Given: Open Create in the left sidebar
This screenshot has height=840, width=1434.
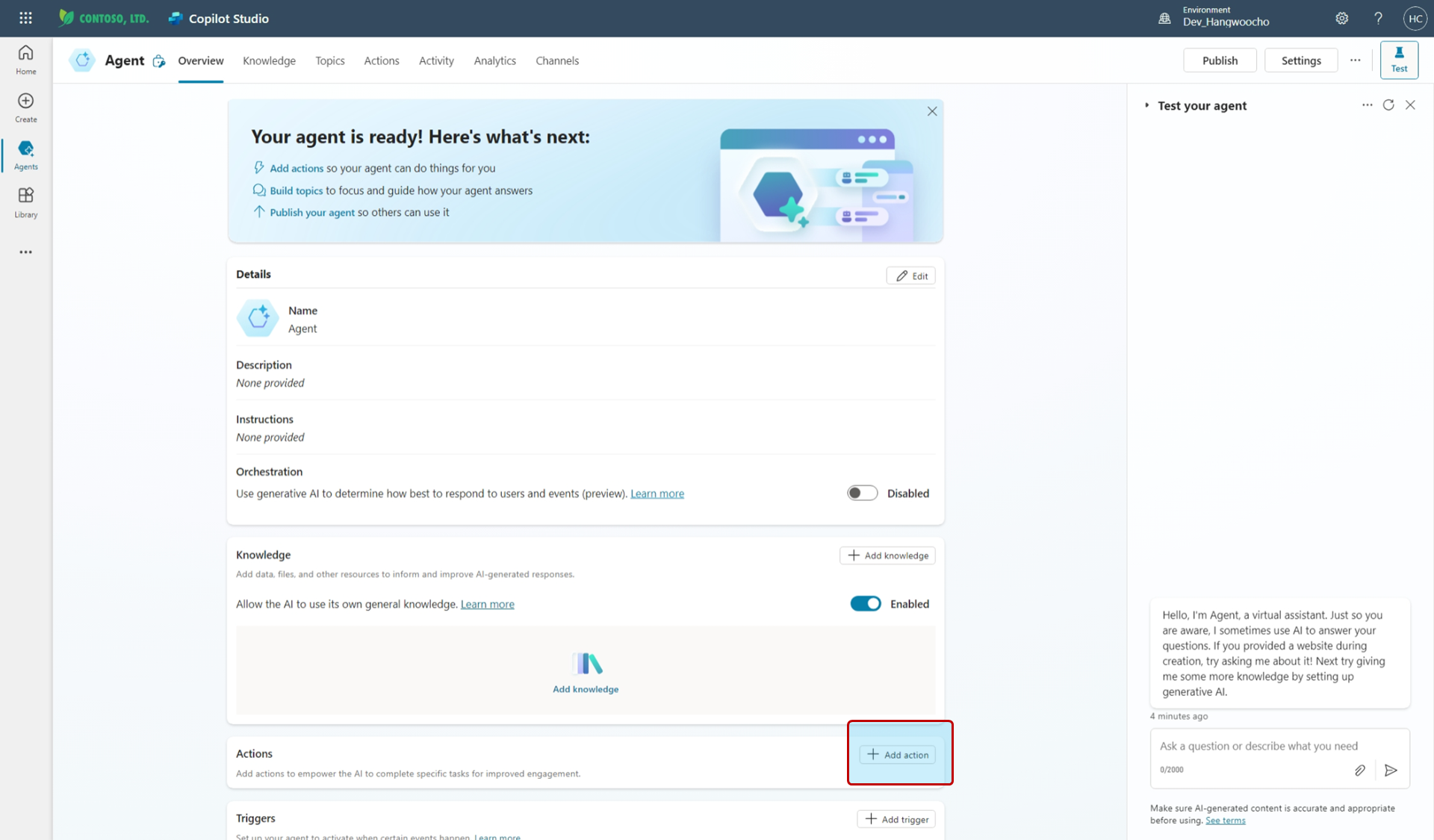Looking at the screenshot, I should tap(25, 108).
